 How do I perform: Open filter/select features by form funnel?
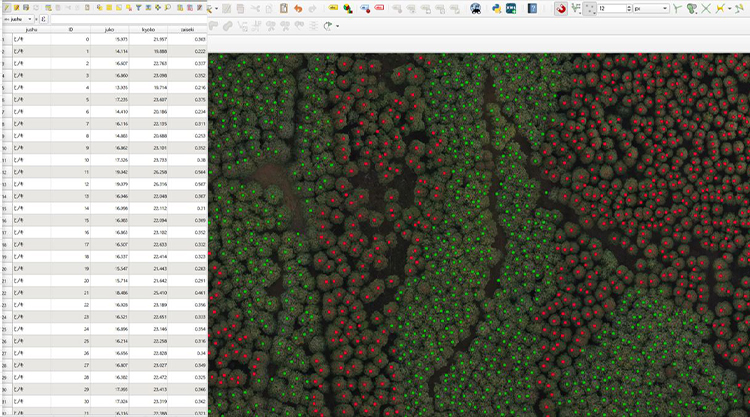138,8
